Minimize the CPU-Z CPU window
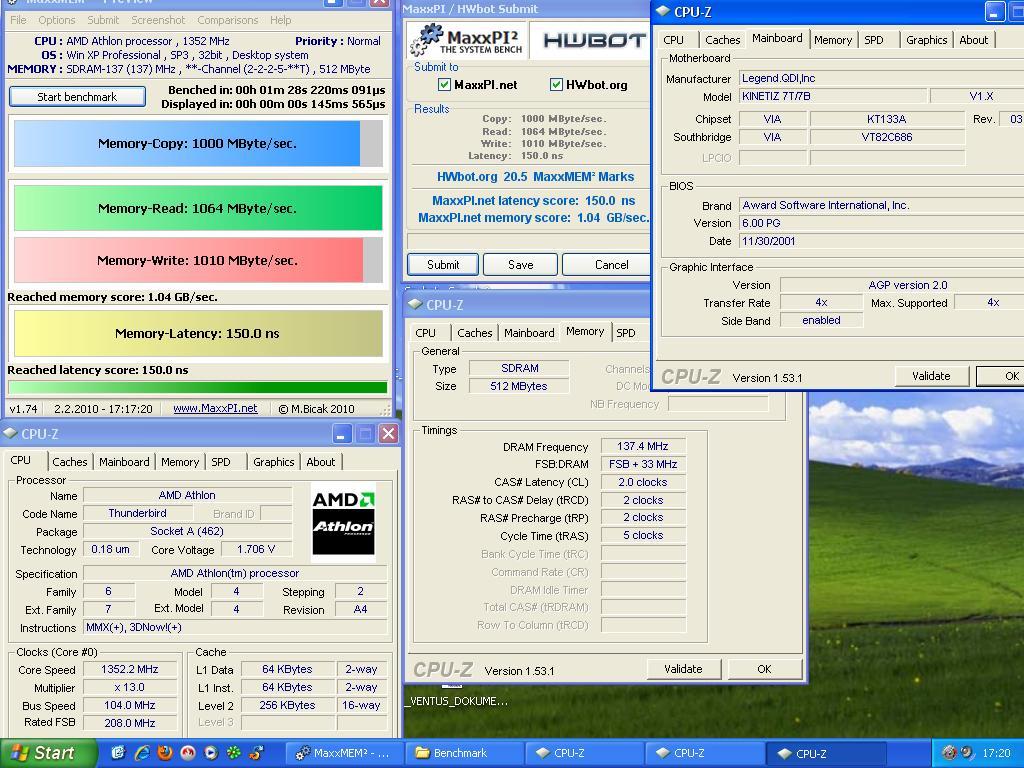 [x=342, y=434]
